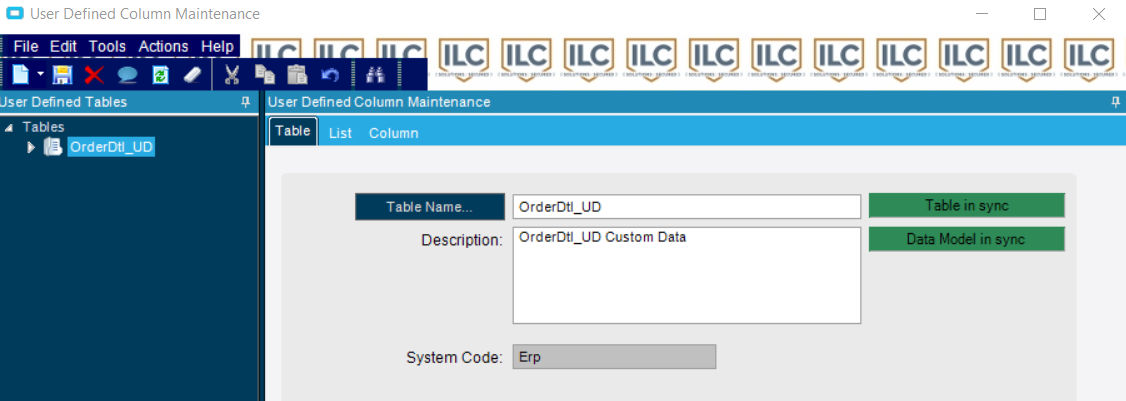Click the scissors Cut icon
The height and width of the screenshot is (401, 1126).
click(x=232, y=75)
